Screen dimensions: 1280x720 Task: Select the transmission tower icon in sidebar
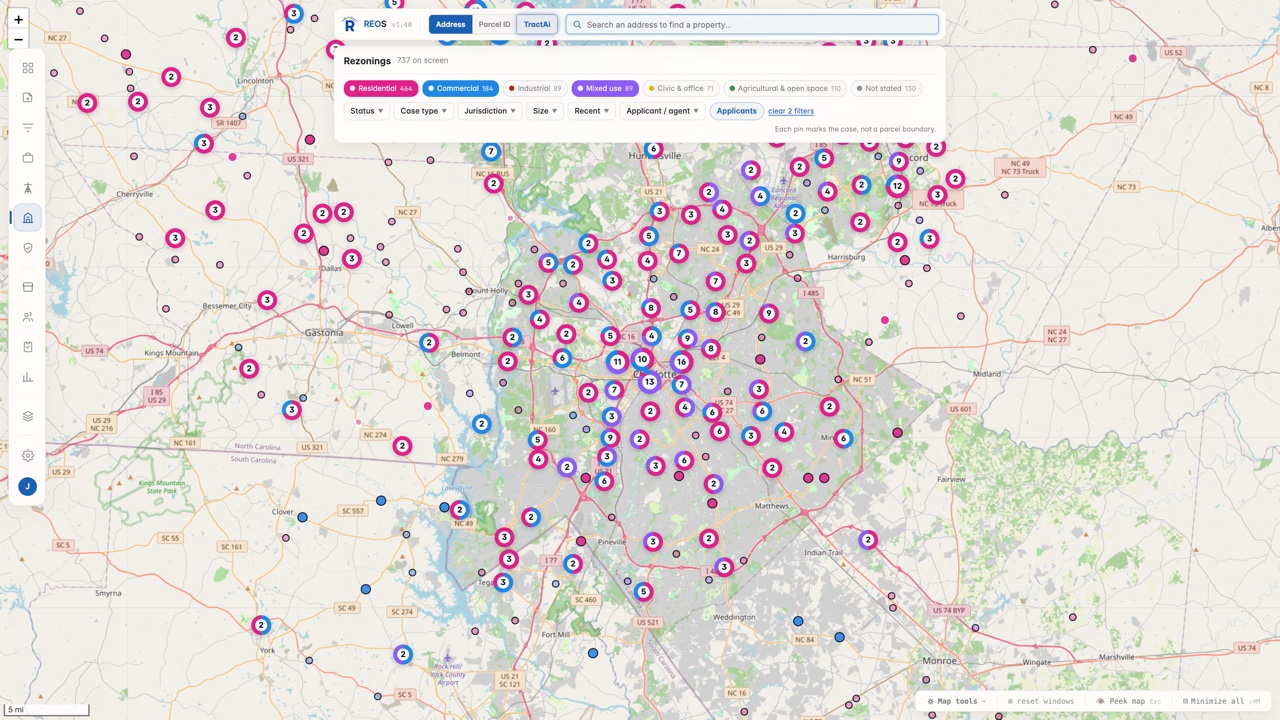[28, 188]
